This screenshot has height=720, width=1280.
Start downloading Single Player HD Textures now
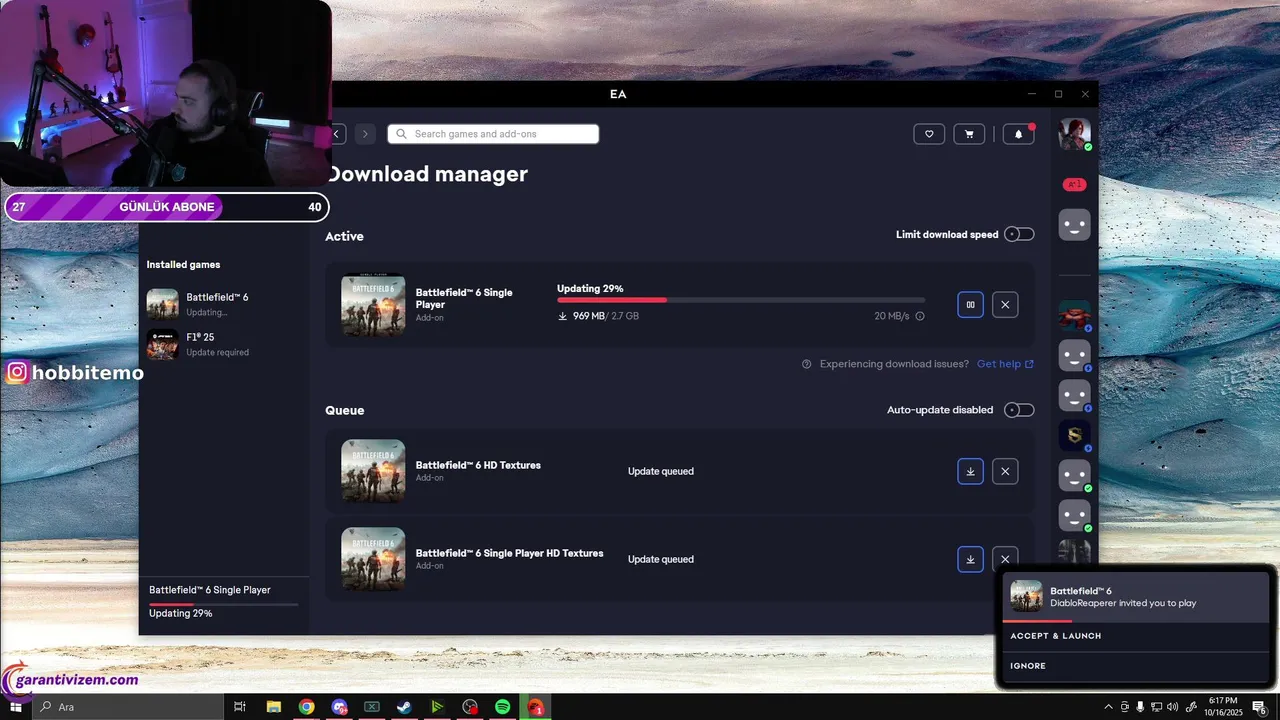[970, 559]
